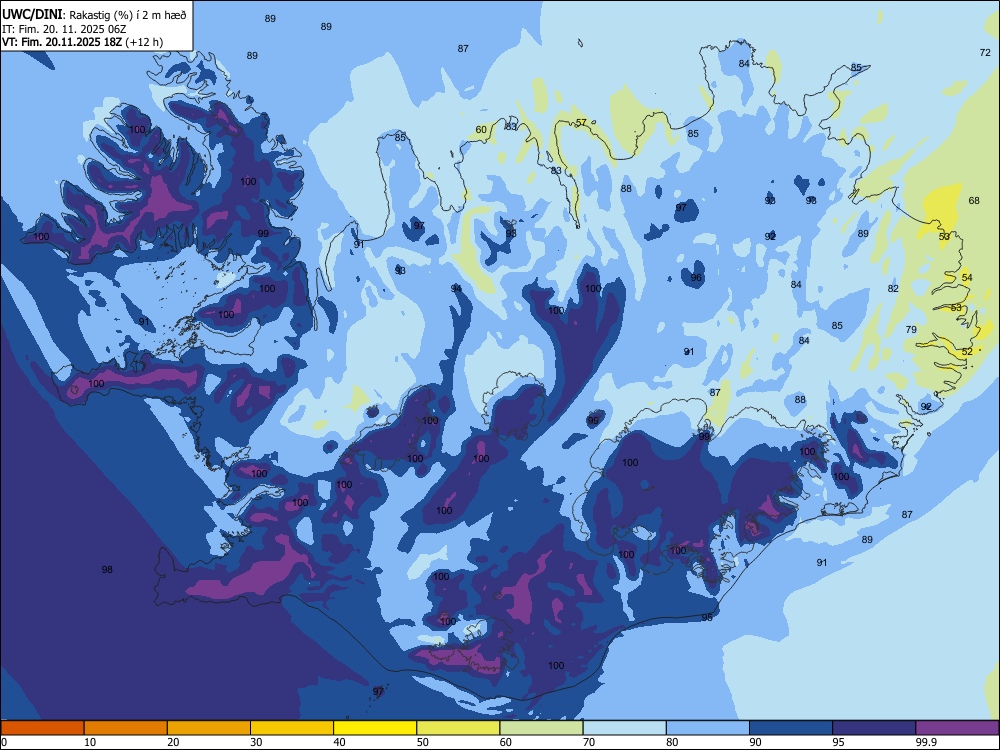Click the medium blue 90–95 legend swatch
This screenshot has height=750, width=1000.
(x=791, y=728)
